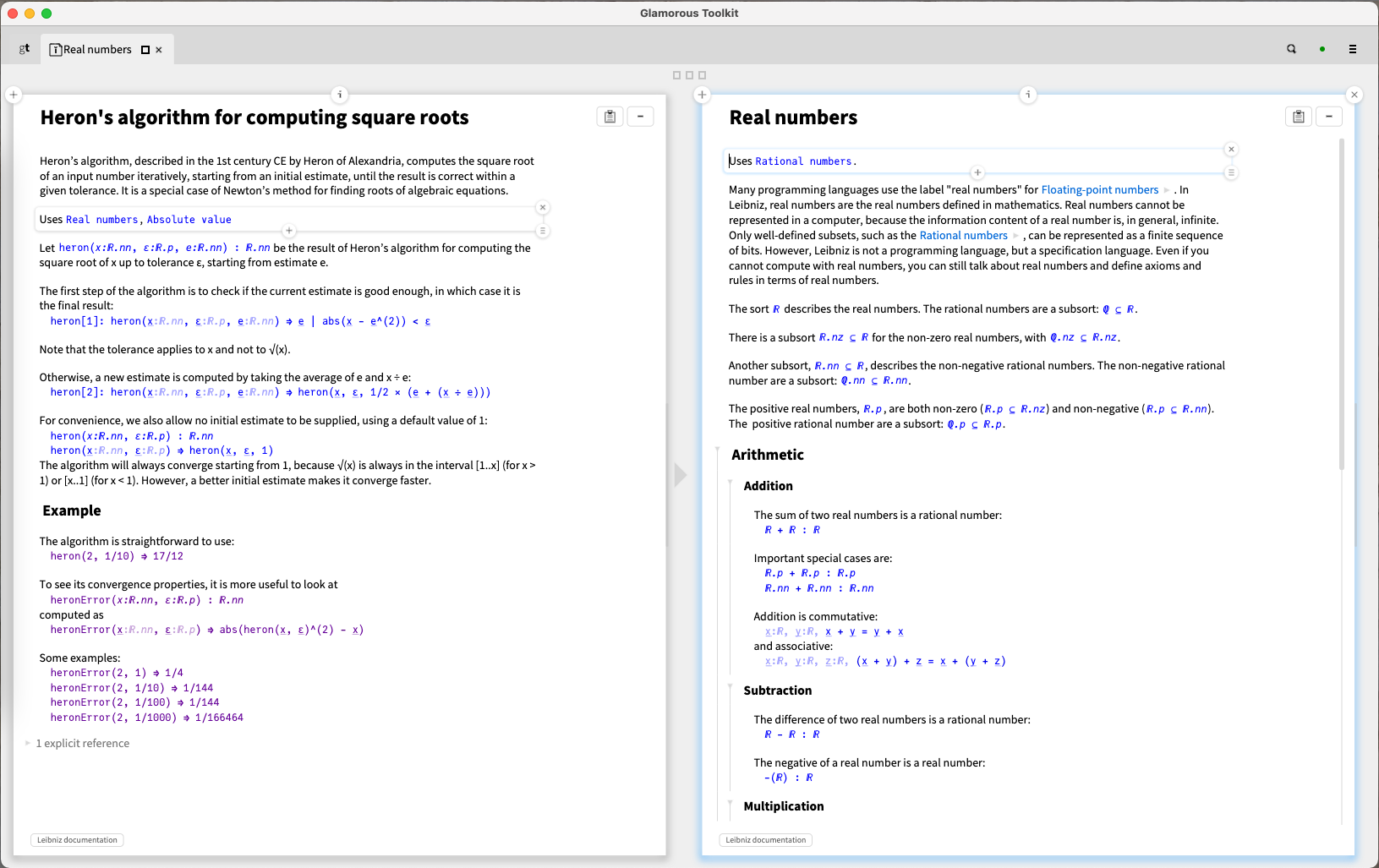Click the 'heron[2]:' rule line
The width and height of the screenshot is (1379, 868).
(271, 392)
